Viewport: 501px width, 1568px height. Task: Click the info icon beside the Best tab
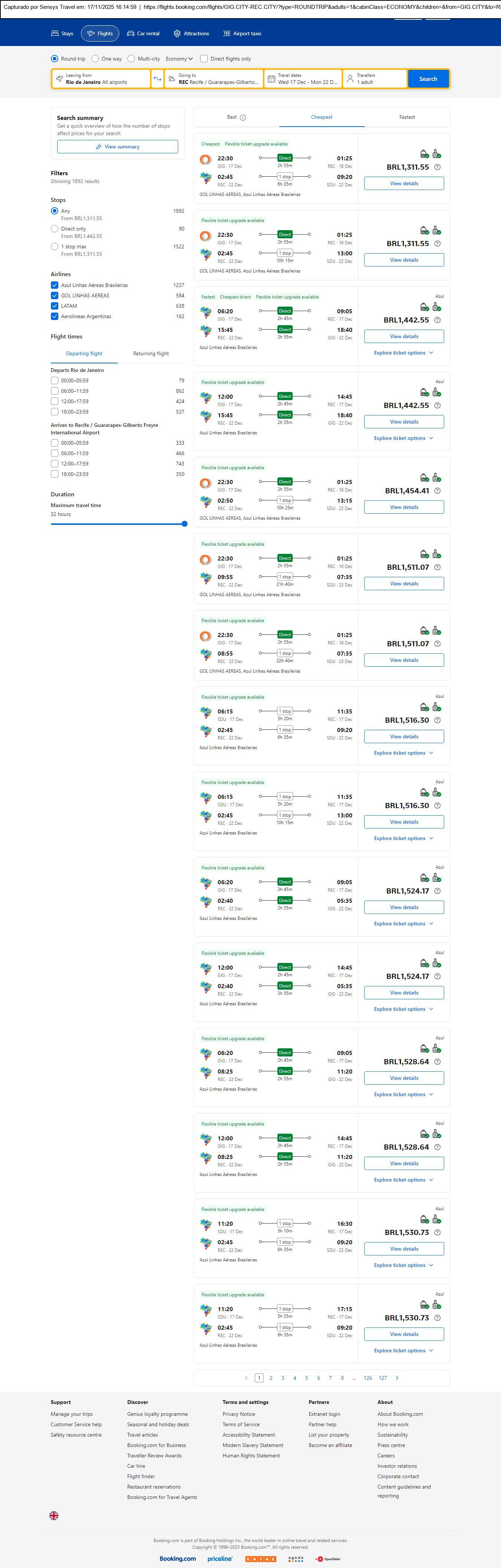[243, 117]
